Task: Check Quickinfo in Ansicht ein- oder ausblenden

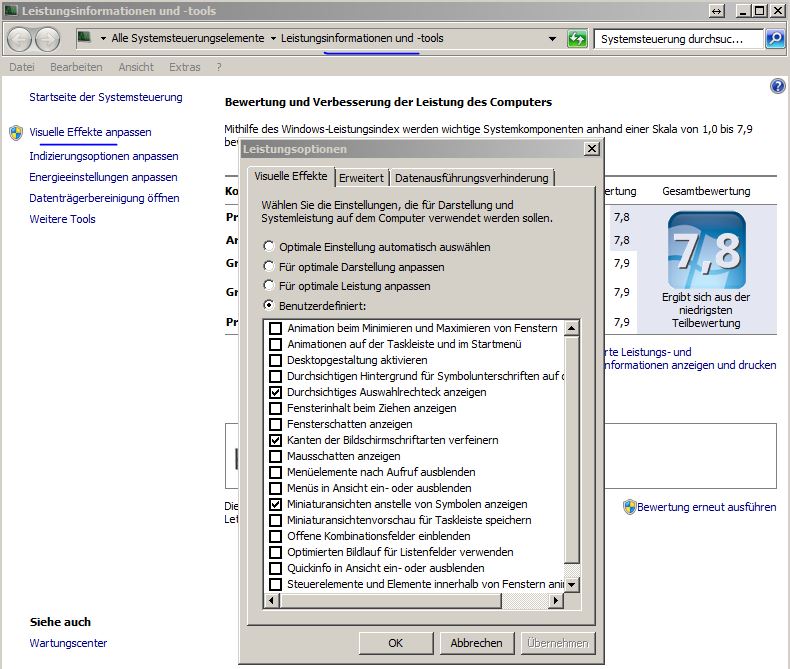Action: (275, 568)
